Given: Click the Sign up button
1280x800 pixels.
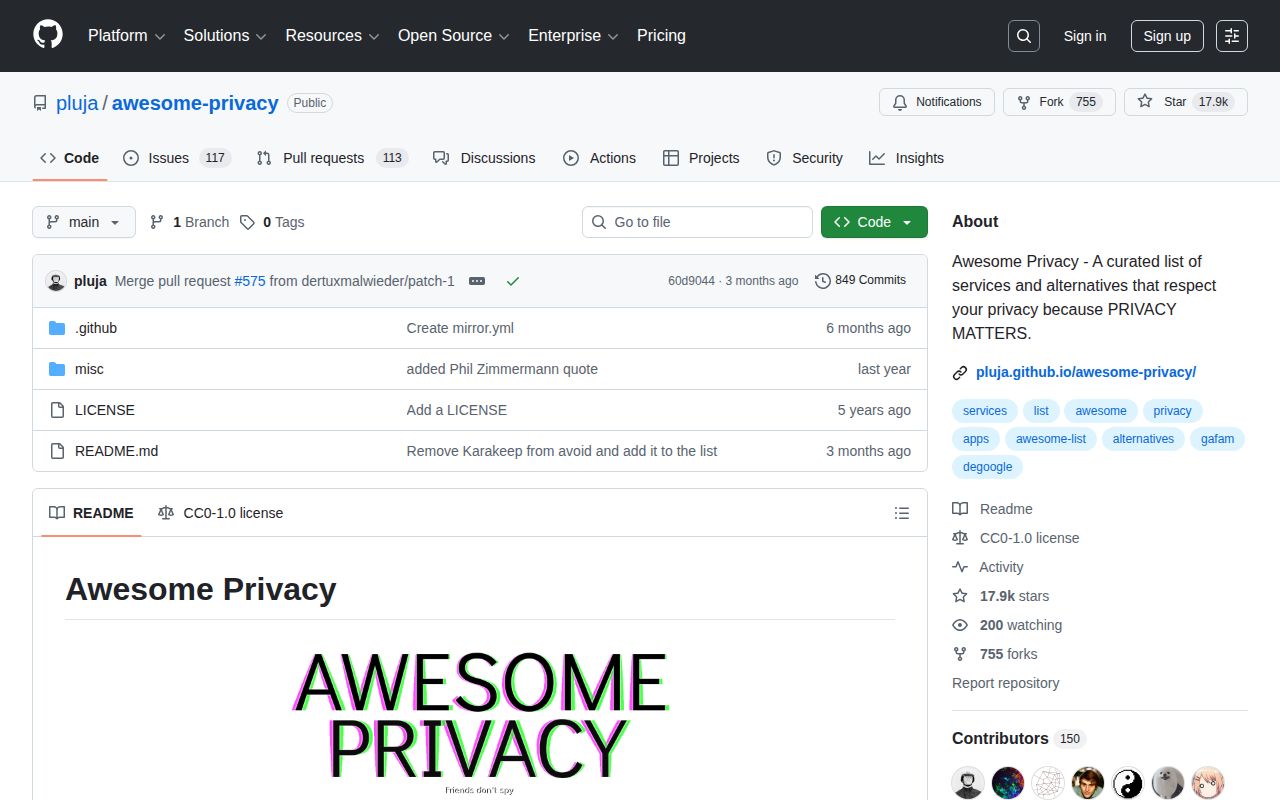Looking at the screenshot, I should tap(1167, 36).
